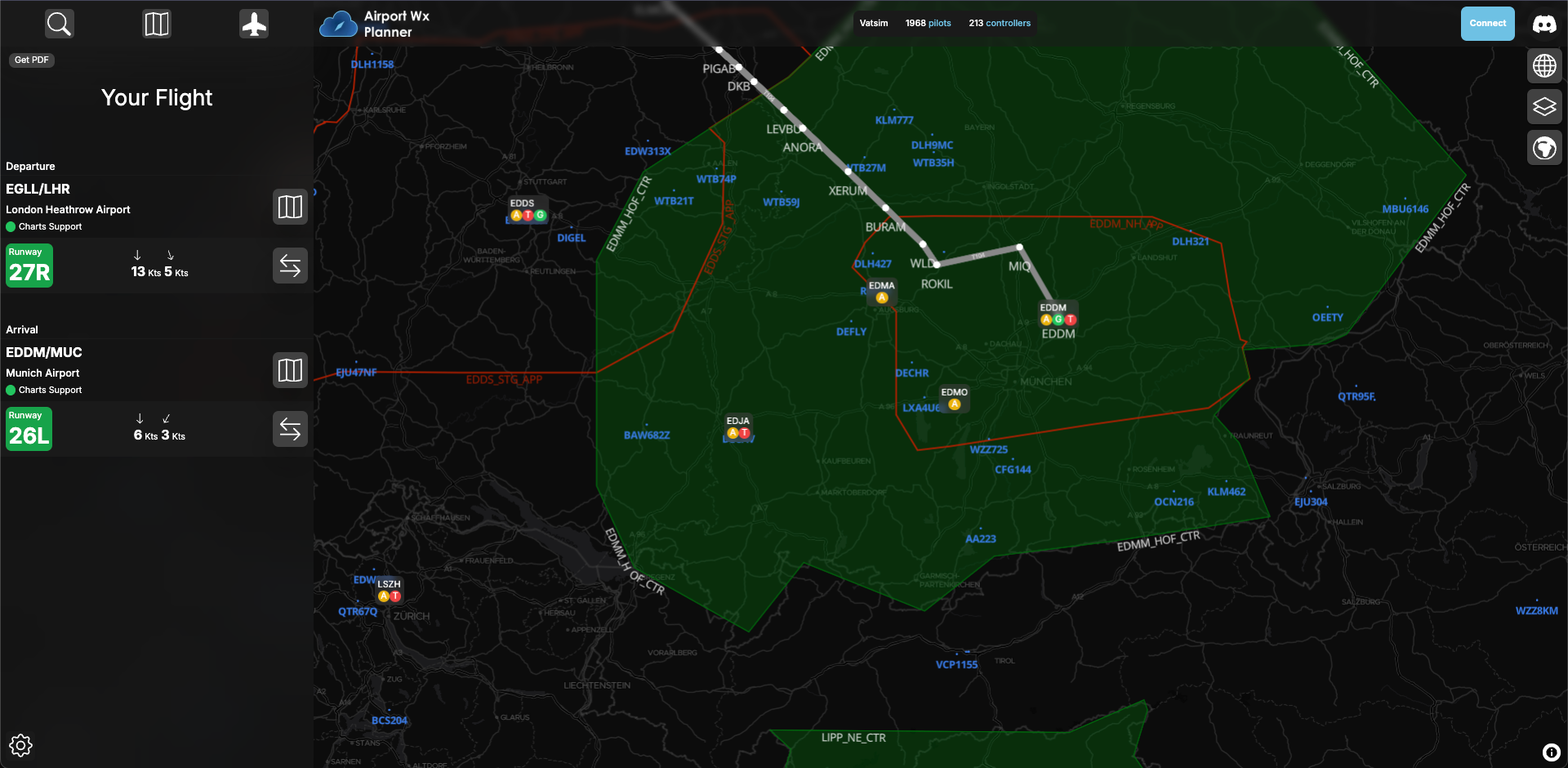Open the settings gear icon

(x=20, y=745)
